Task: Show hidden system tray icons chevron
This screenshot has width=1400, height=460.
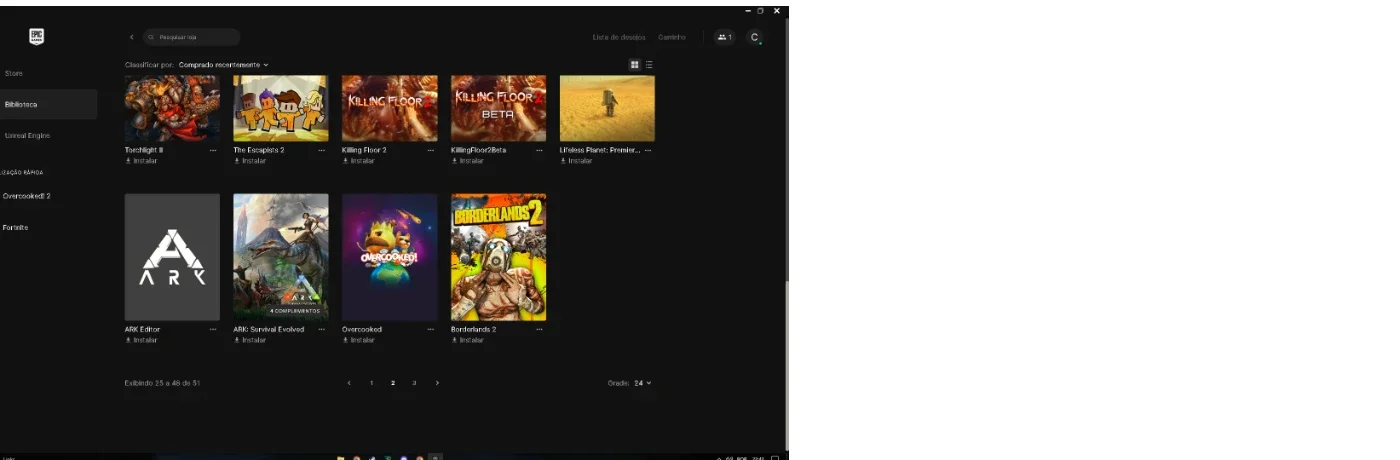Action: 719,458
